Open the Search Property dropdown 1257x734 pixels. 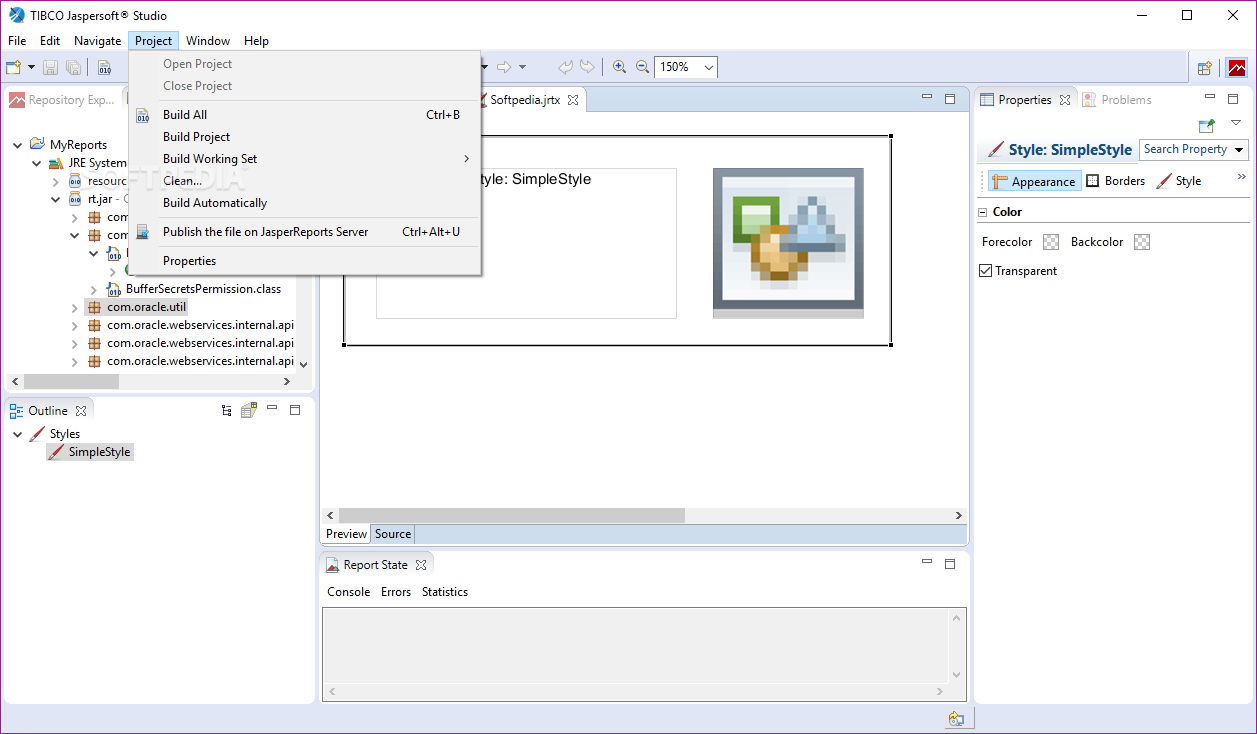click(x=1241, y=150)
